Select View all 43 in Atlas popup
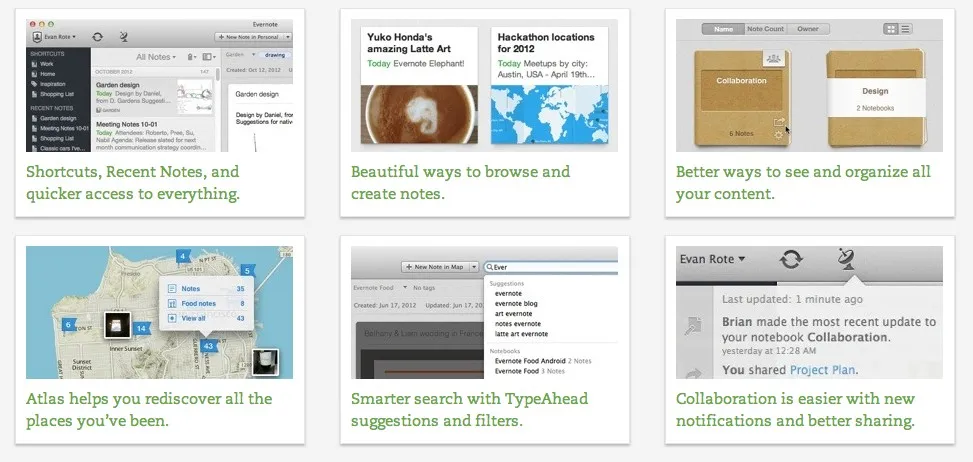 [207, 318]
